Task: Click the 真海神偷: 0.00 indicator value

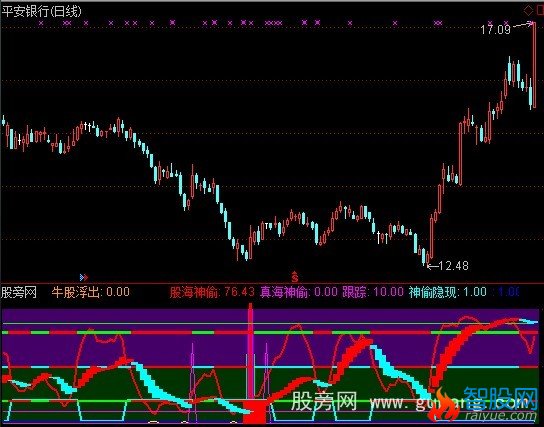Action: [299, 292]
